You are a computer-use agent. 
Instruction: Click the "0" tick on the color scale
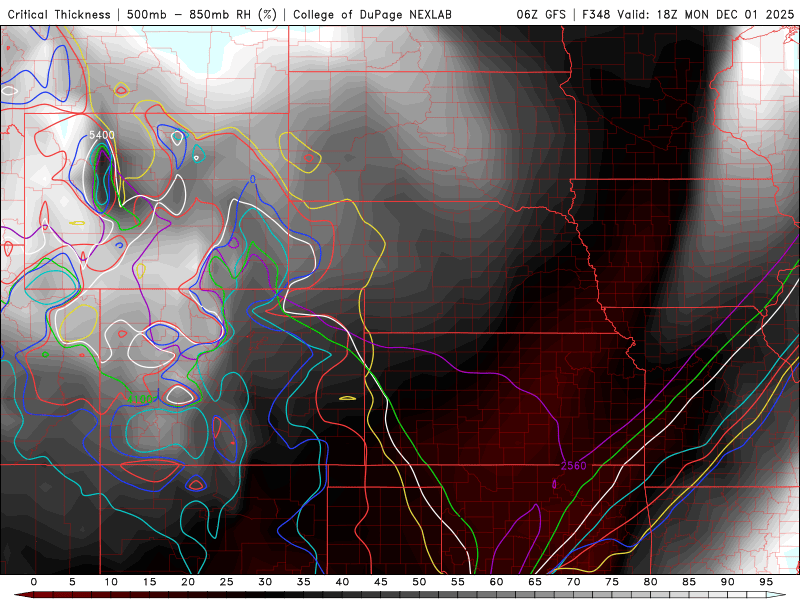point(34,582)
